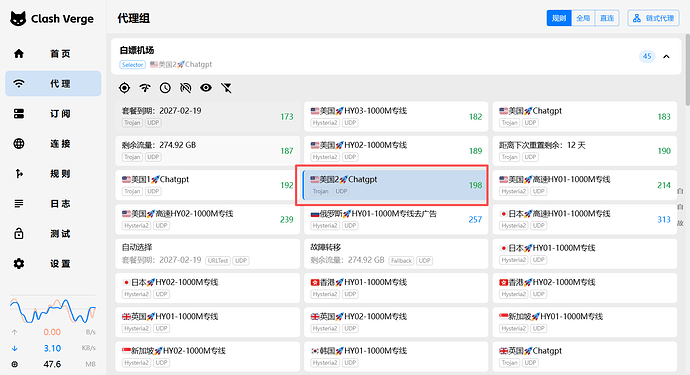The height and width of the screenshot is (375, 690).
Task: Collapse the 白嫖机场 proxy group
Action: 666,56
